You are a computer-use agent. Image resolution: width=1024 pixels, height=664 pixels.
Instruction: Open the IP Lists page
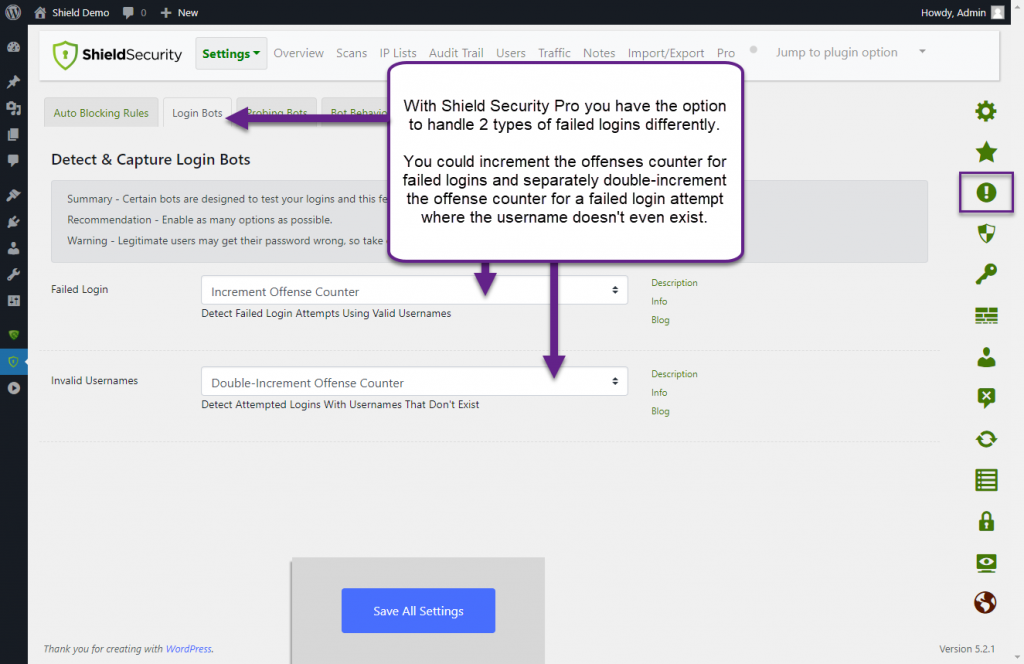(398, 53)
